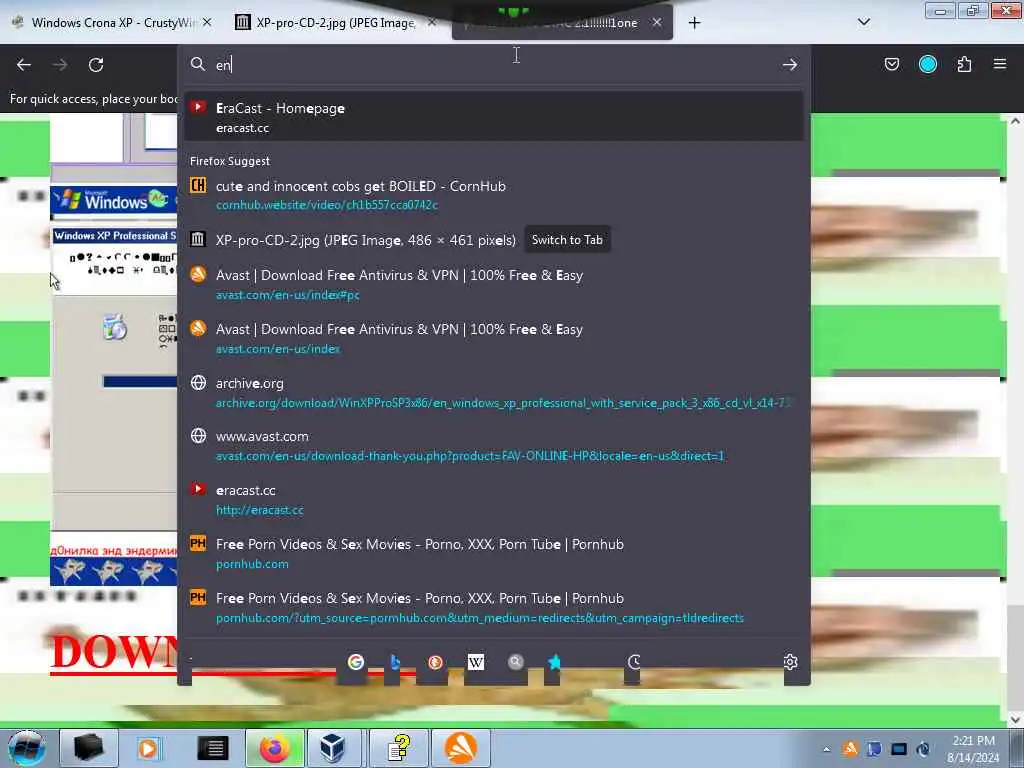This screenshot has width=1024, height=768.
Task: Search history using the clock icon
Action: click(633, 662)
